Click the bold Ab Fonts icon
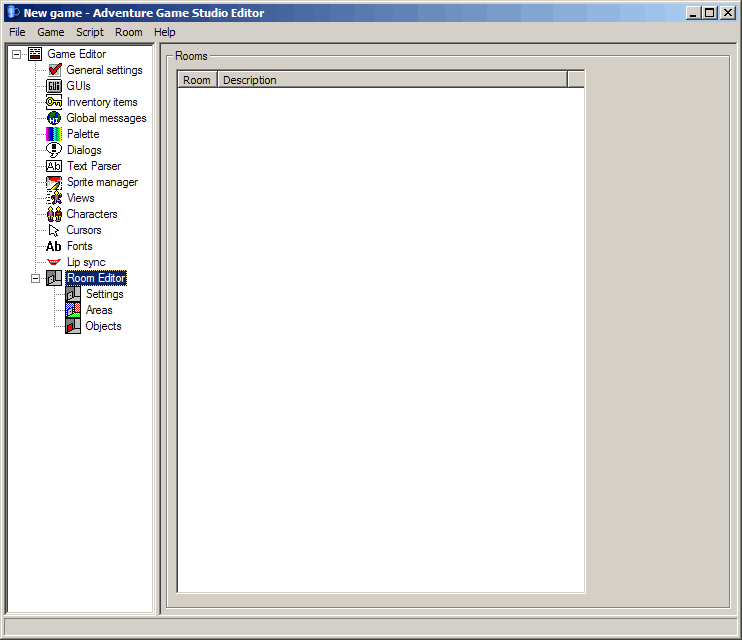Viewport: 742px width, 640px height. (x=53, y=247)
